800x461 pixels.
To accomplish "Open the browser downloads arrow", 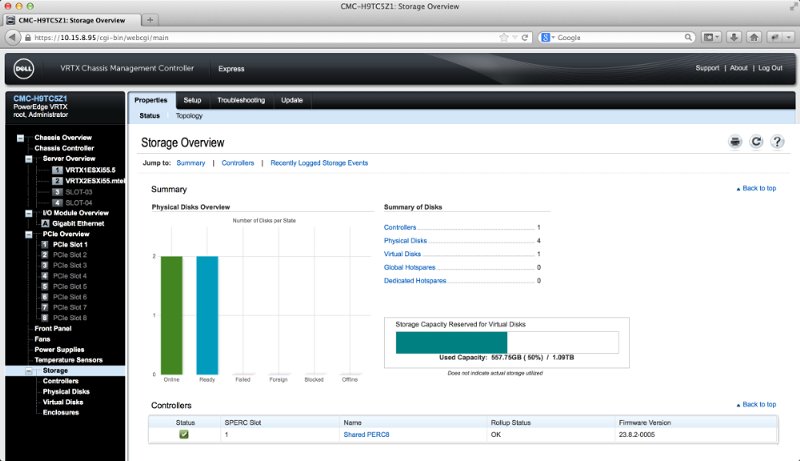I will [734, 37].
